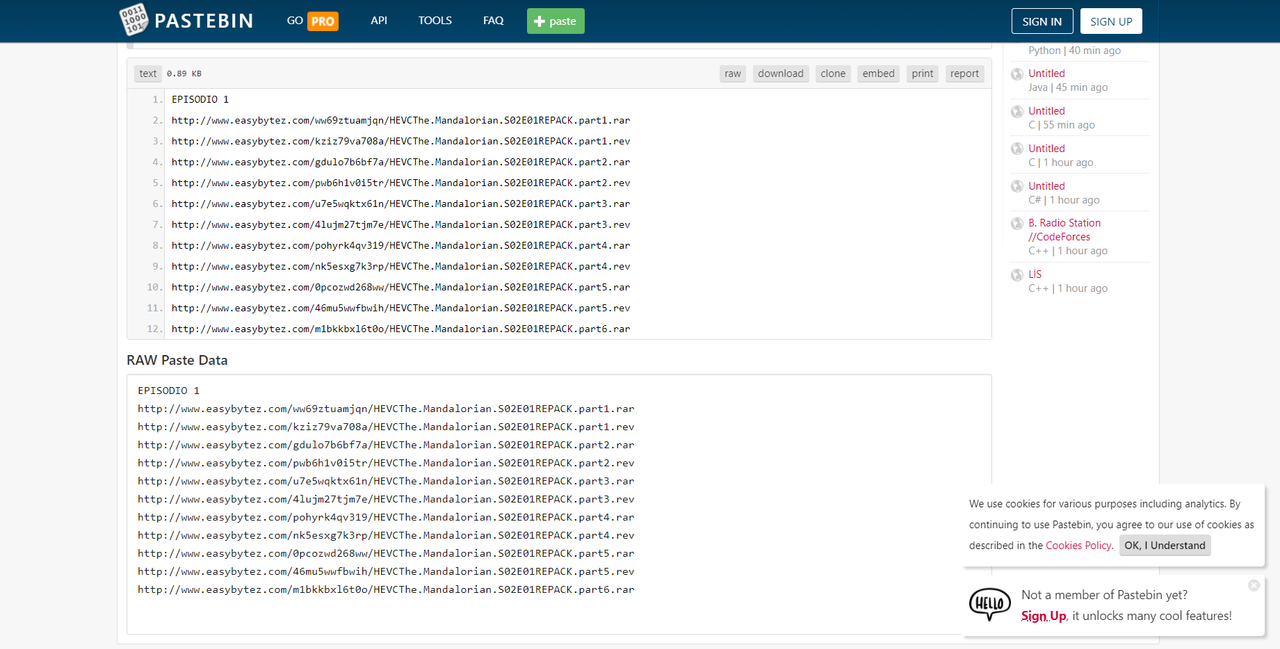Open the API menu item
1280x649 pixels.
click(x=379, y=20)
